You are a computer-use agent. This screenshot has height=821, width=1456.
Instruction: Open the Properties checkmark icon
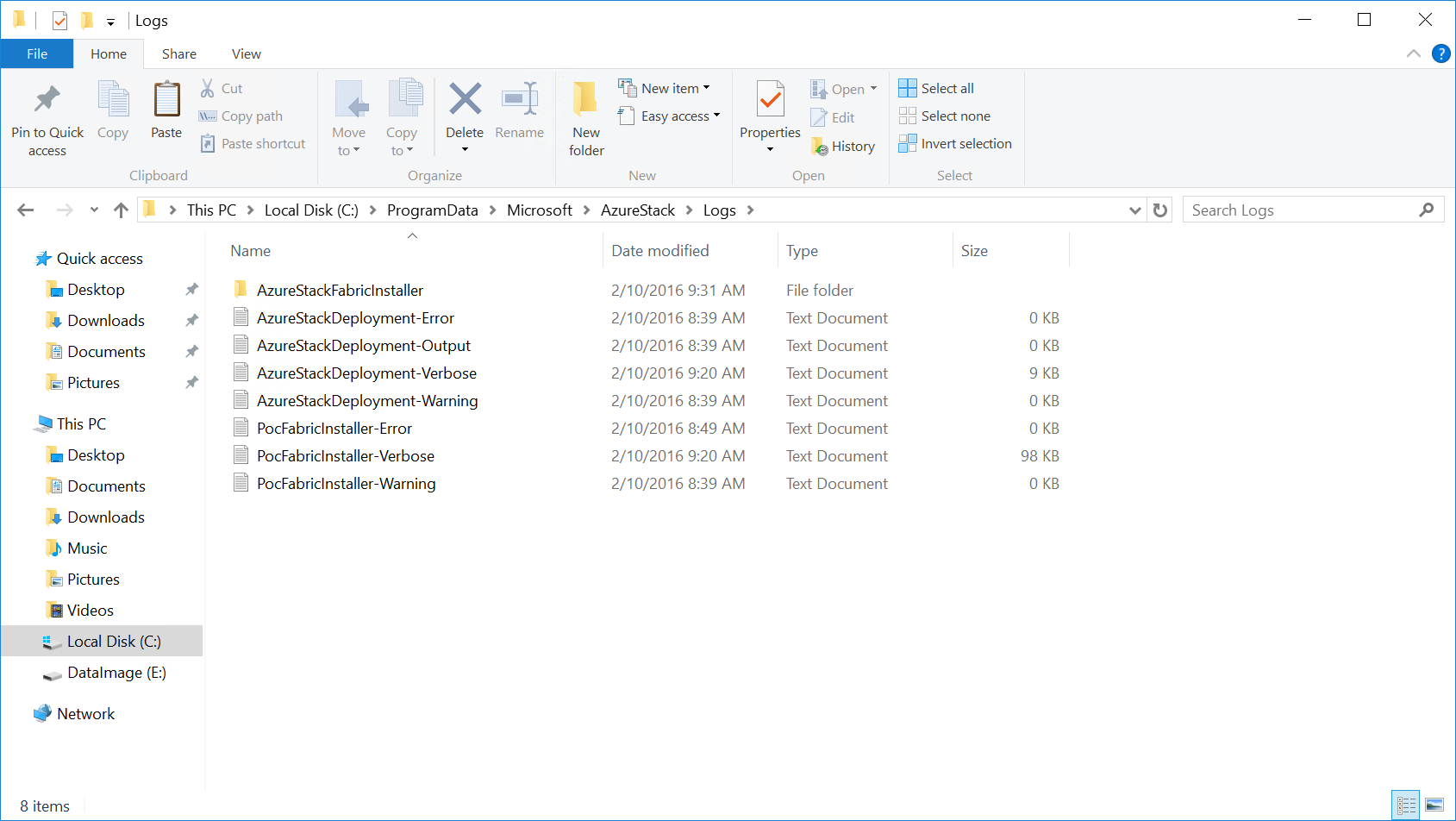[x=771, y=99]
